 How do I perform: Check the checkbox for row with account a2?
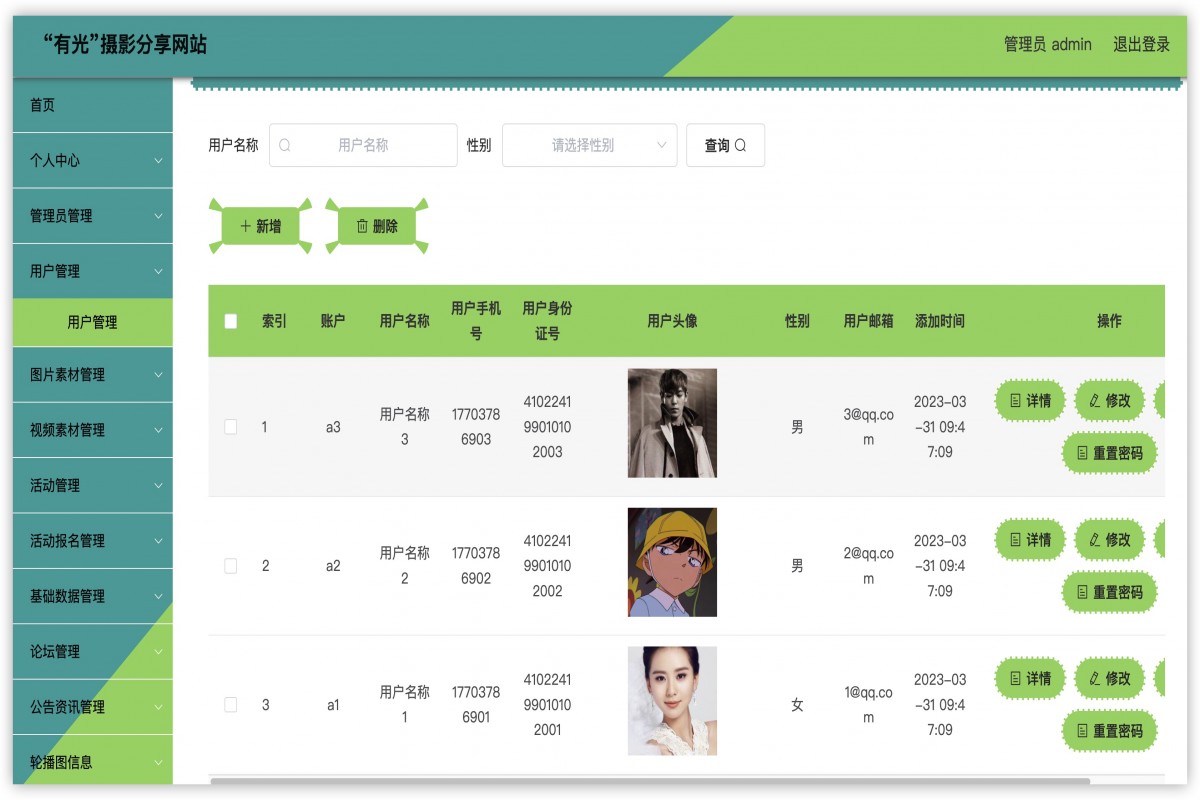[x=231, y=565]
